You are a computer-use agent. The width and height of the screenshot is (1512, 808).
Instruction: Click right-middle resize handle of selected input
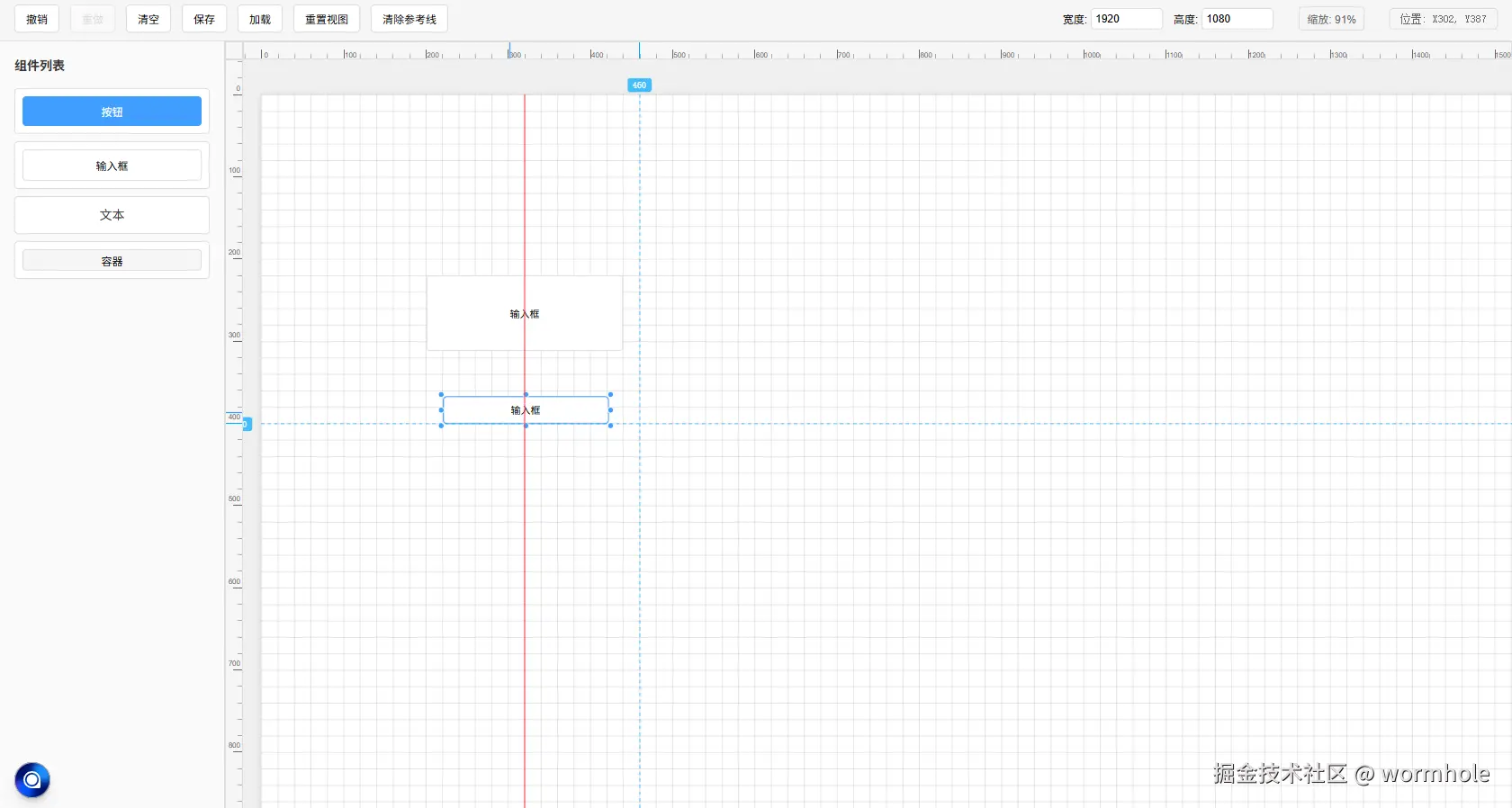pos(610,410)
